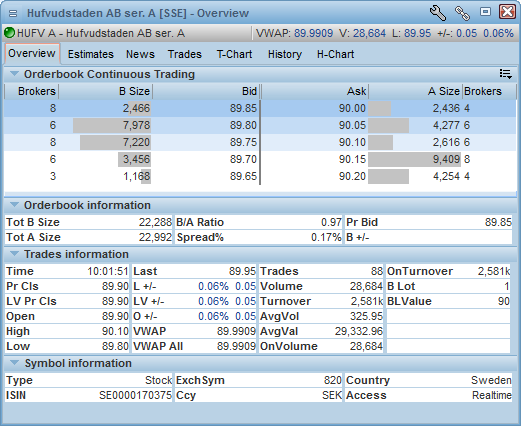Open the T-Chart tab
The width and height of the screenshot is (521, 426).
click(x=234, y=54)
